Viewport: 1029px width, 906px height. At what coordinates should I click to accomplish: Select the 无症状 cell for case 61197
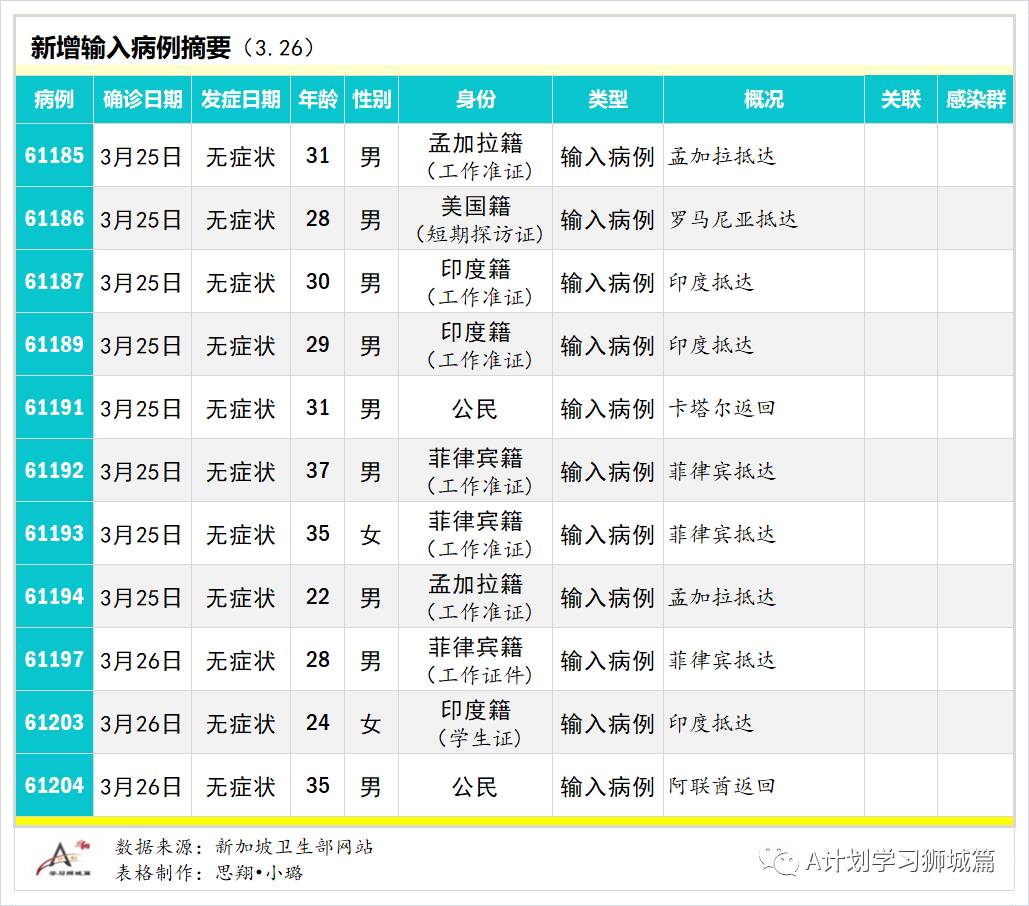coord(240,660)
